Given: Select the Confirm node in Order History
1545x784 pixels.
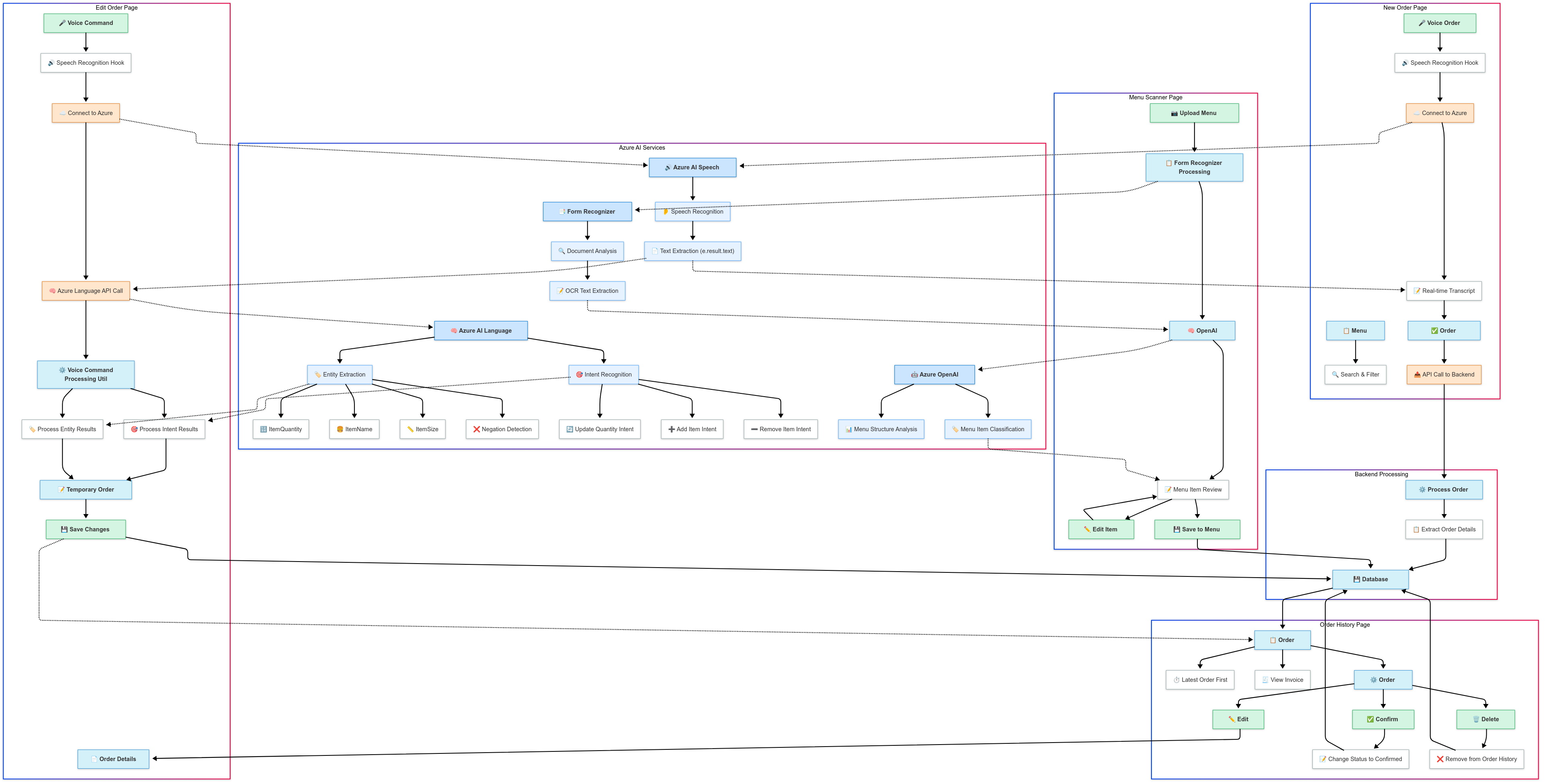Looking at the screenshot, I should coord(1383,719).
